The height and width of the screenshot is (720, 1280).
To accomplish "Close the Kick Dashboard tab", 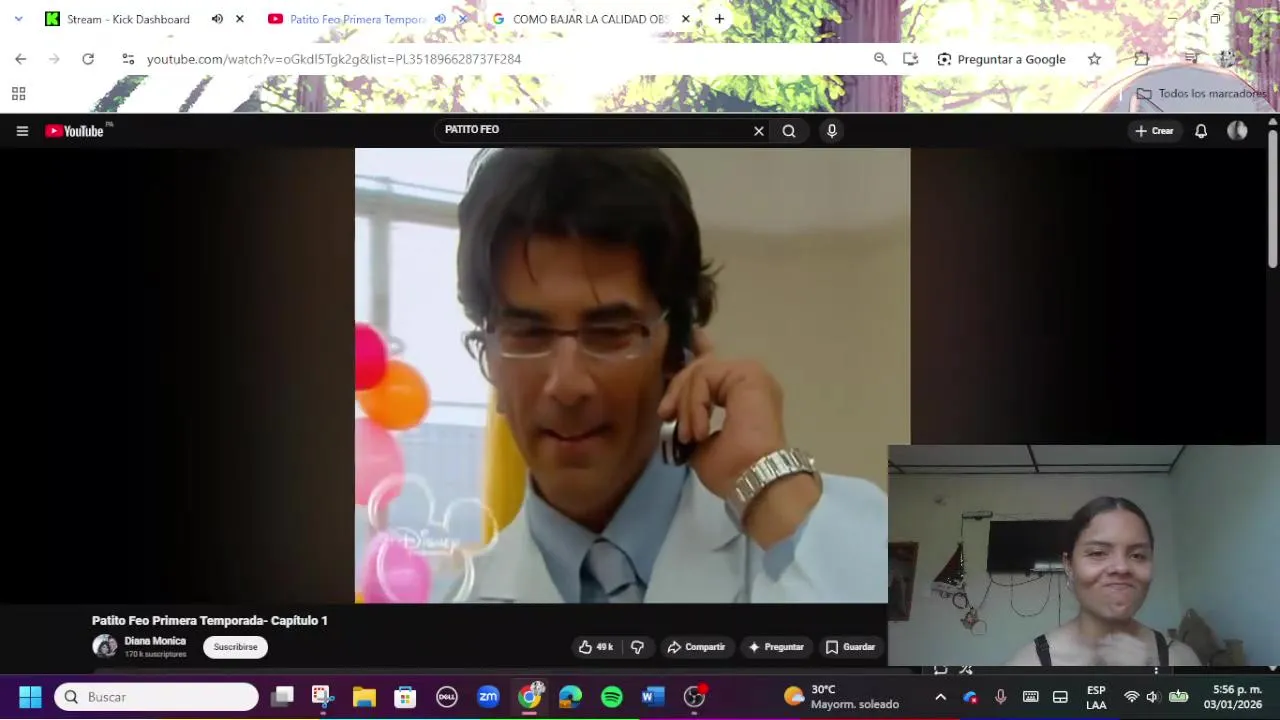I will pos(240,19).
